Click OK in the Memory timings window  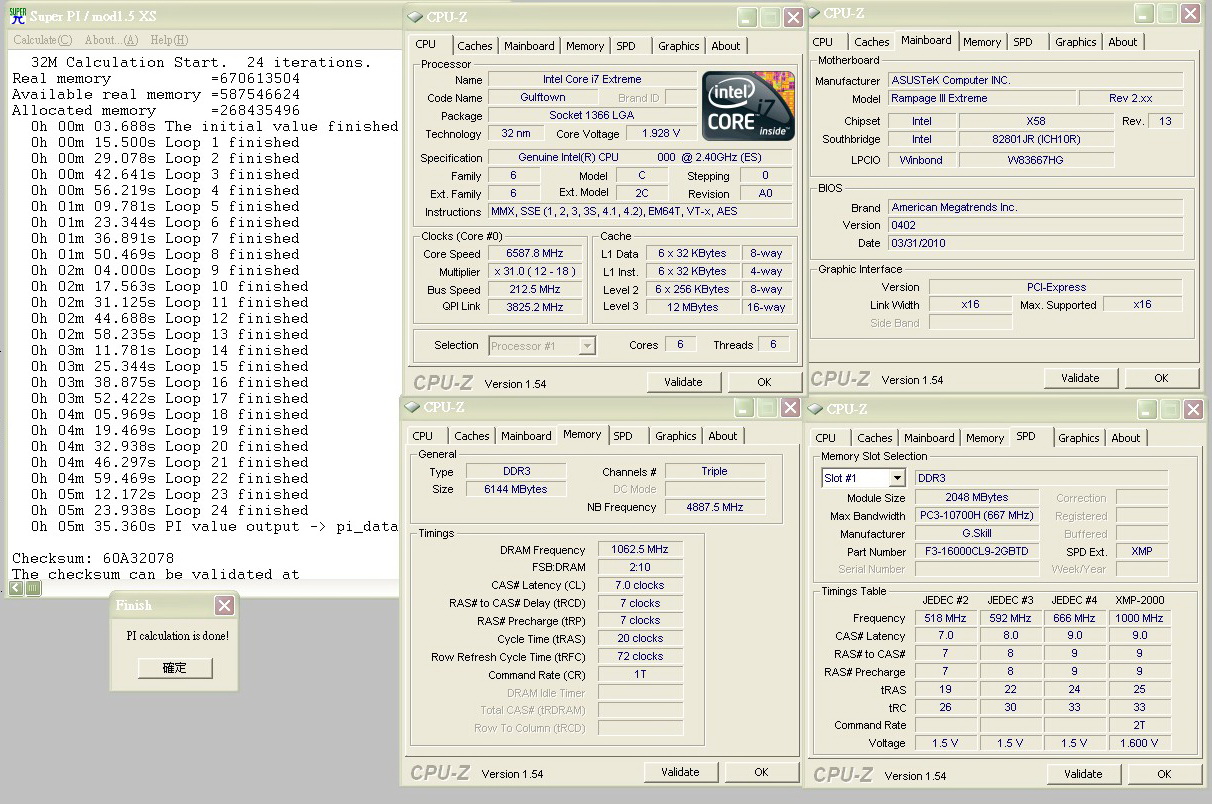click(x=761, y=772)
